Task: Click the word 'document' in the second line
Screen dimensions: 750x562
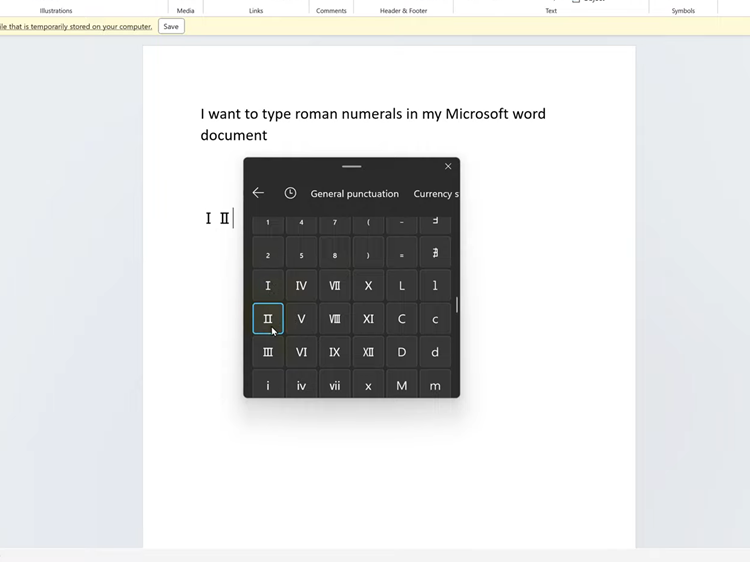Action: tap(233, 135)
